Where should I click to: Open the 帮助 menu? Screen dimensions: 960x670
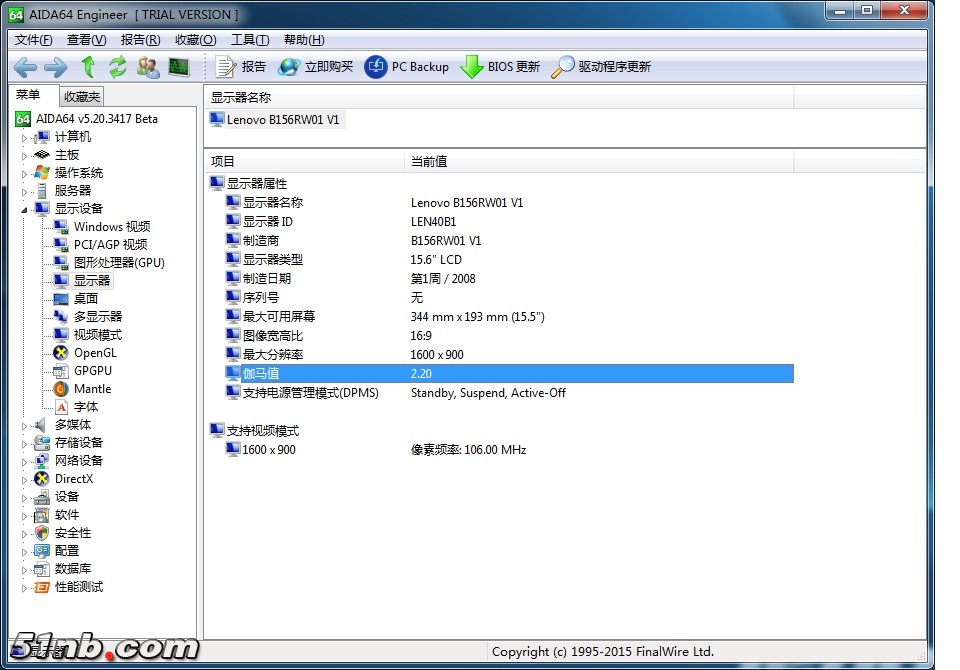[303, 39]
